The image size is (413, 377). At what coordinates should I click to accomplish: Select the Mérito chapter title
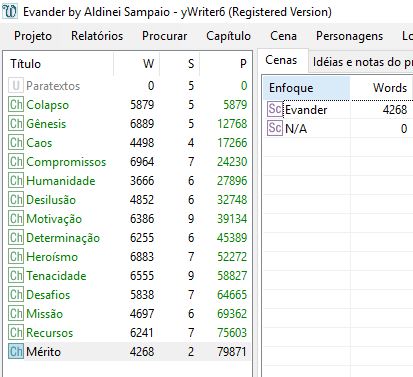coord(43,352)
